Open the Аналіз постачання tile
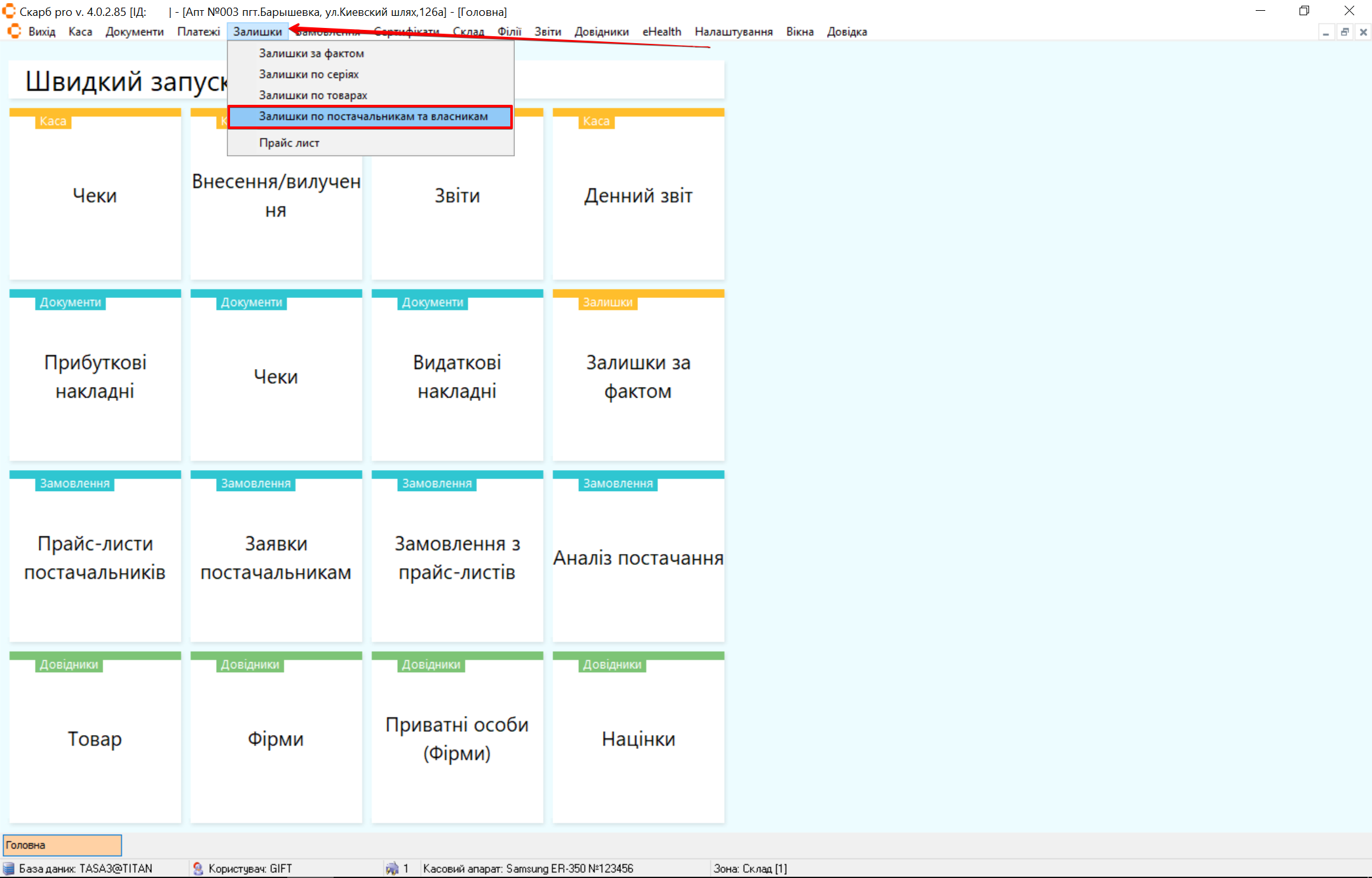Screen dimensions: 1372x878 click(638, 558)
